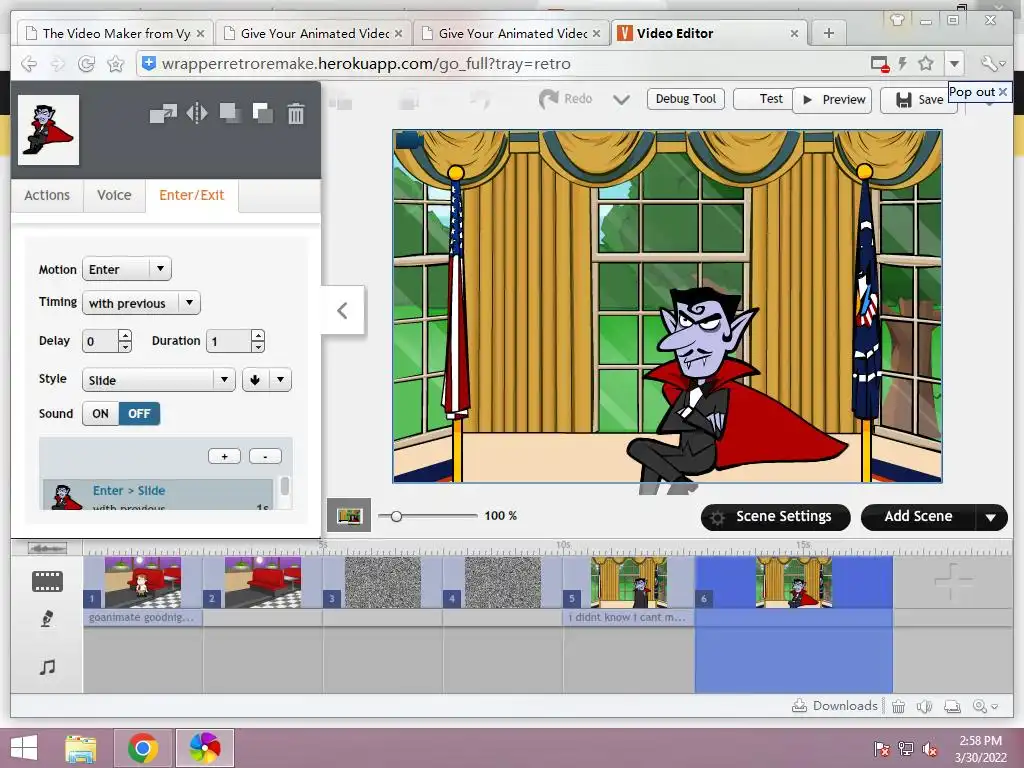The height and width of the screenshot is (768, 1024).
Task: Reload the page in the browser
Action: click(86, 63)
